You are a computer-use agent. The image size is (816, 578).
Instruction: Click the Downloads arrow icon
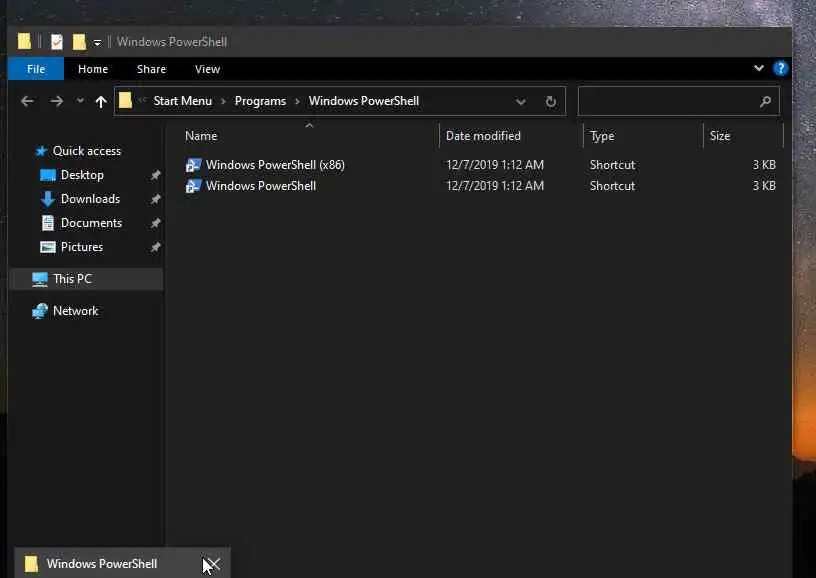pyautogui.click(x=48, y=199)
